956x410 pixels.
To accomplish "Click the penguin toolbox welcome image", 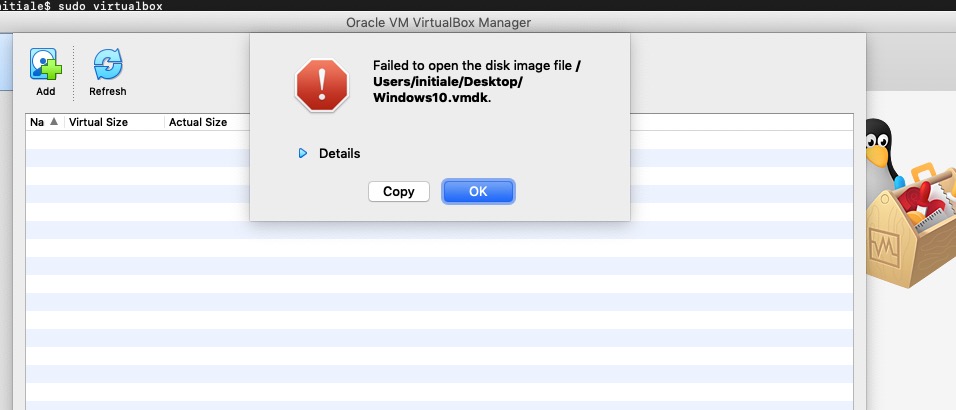I will point(911,201).
